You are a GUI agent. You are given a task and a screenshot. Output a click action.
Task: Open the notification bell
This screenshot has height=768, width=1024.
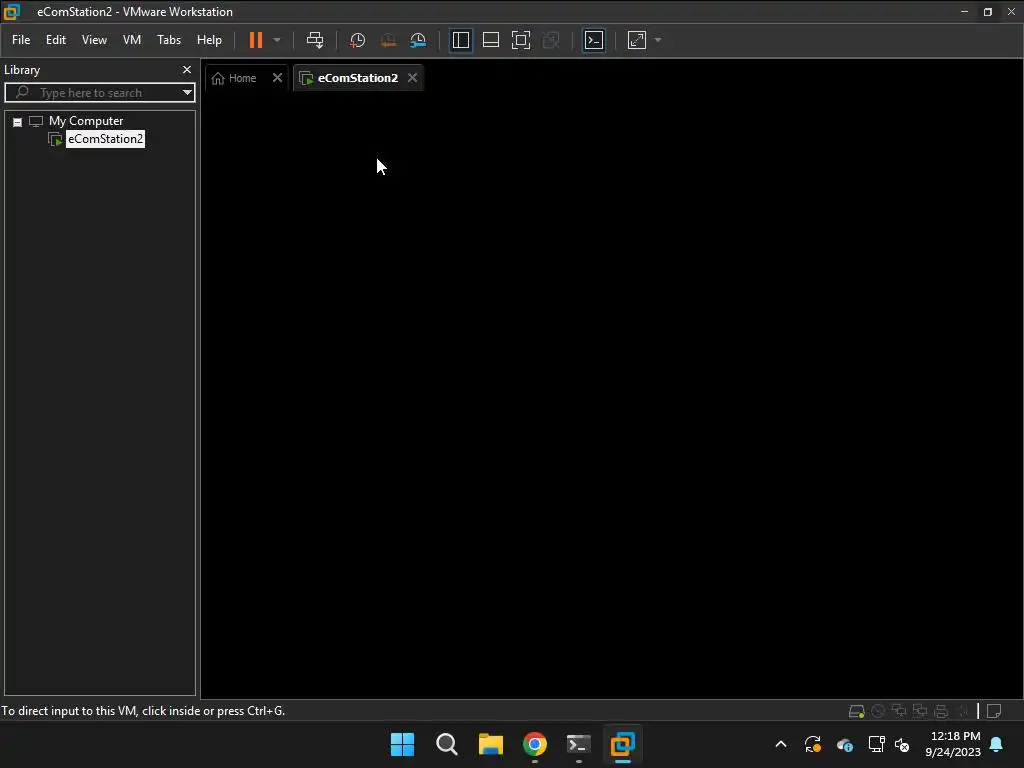pyautogui.click(x=997, y=744)
